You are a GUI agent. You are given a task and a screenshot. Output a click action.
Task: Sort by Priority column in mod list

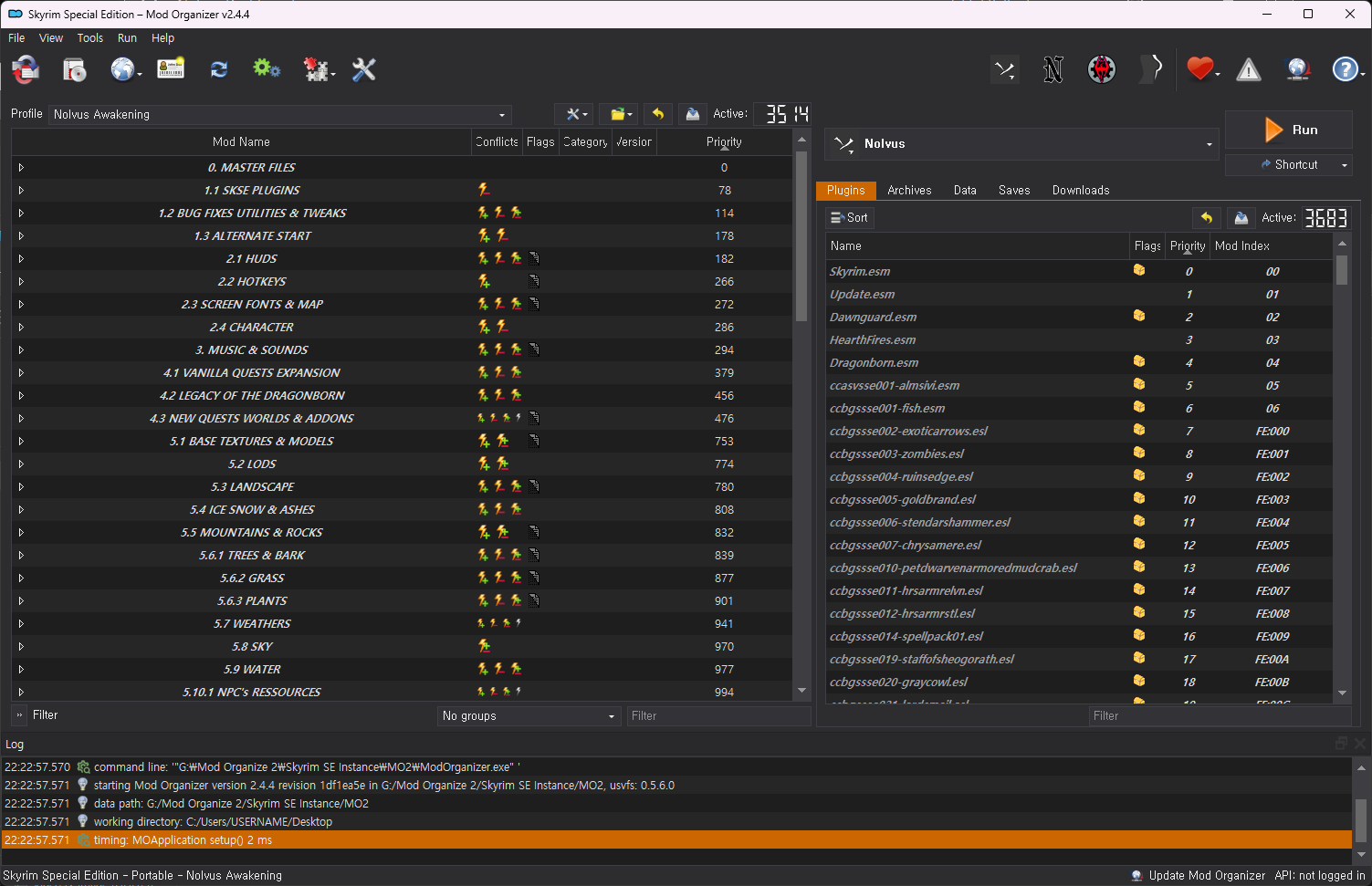click(x=724, y=141)
